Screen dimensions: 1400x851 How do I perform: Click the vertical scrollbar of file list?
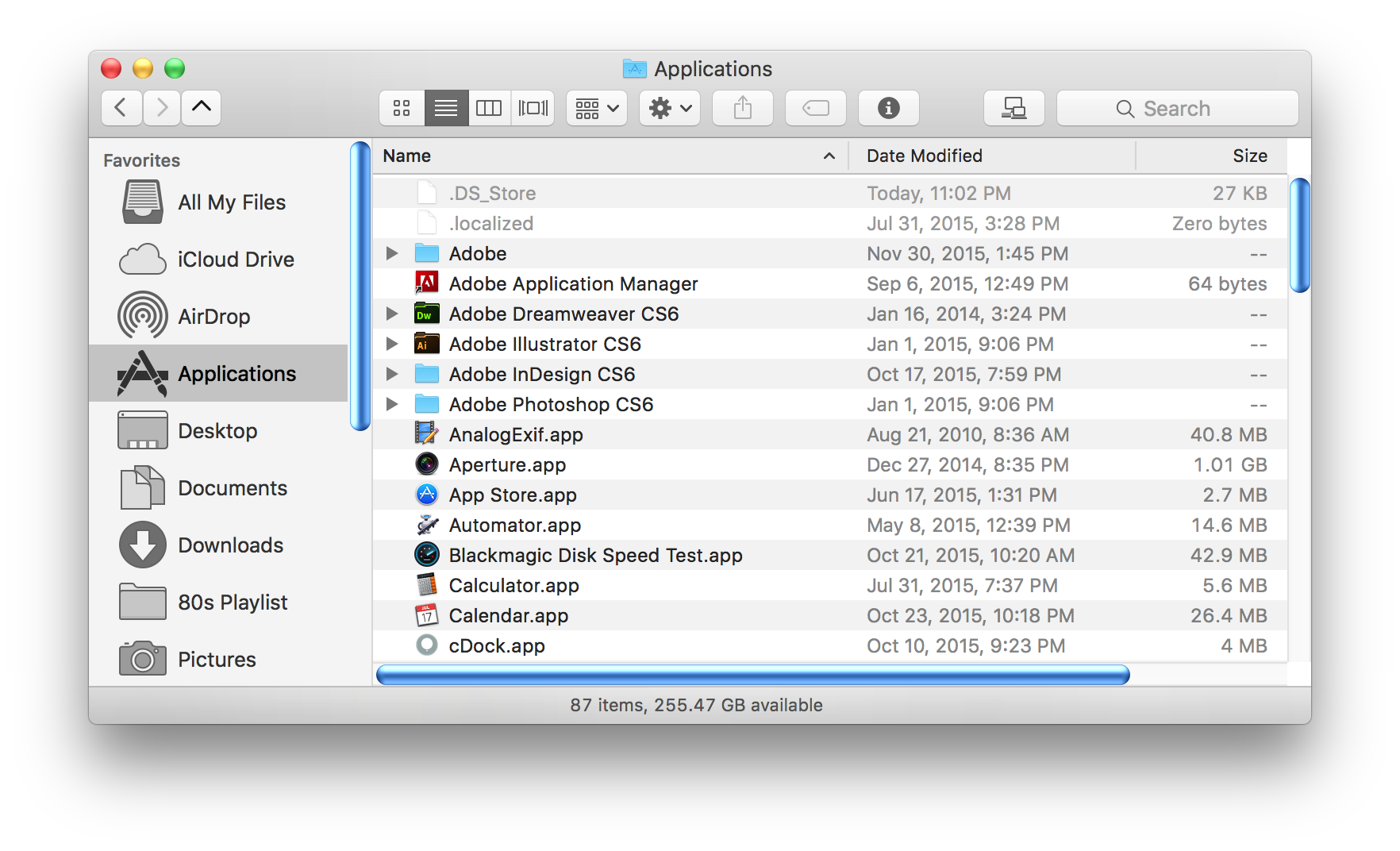tap(1299, 235)
